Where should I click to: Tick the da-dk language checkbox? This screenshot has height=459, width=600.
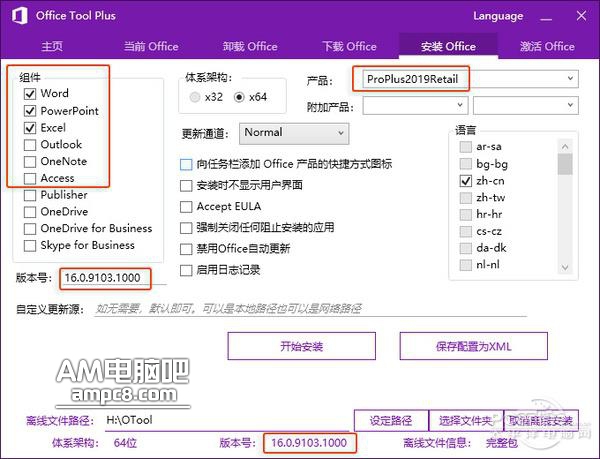465,248
